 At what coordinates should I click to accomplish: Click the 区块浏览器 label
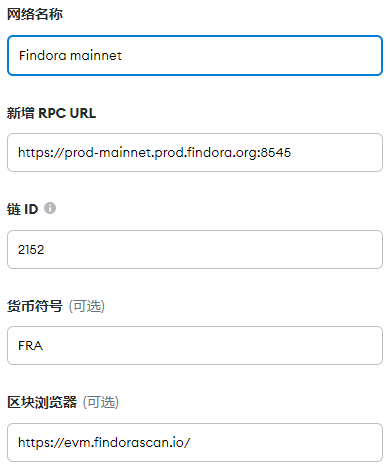click(x=42, y=402)
